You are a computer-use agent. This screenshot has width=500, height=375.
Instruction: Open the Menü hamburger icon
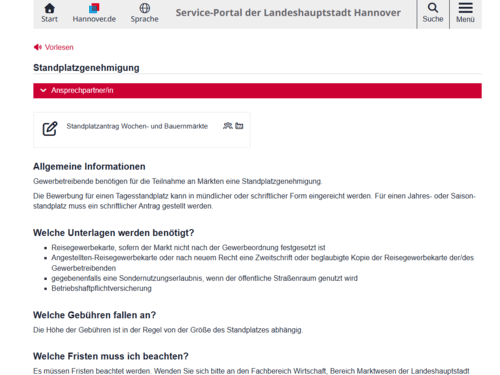pos(465,8)
